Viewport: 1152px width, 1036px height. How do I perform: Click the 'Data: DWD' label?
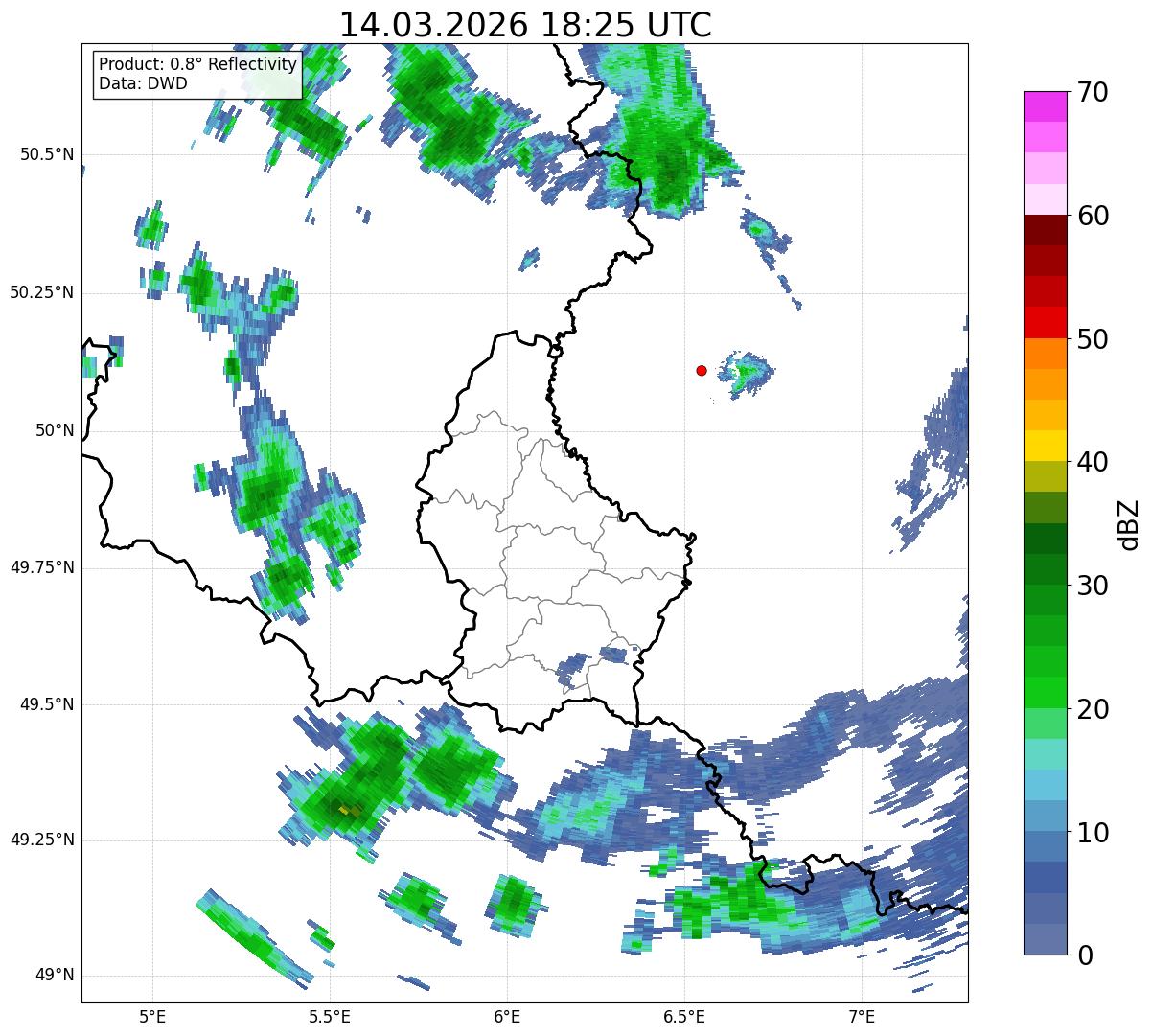point(143,83)
